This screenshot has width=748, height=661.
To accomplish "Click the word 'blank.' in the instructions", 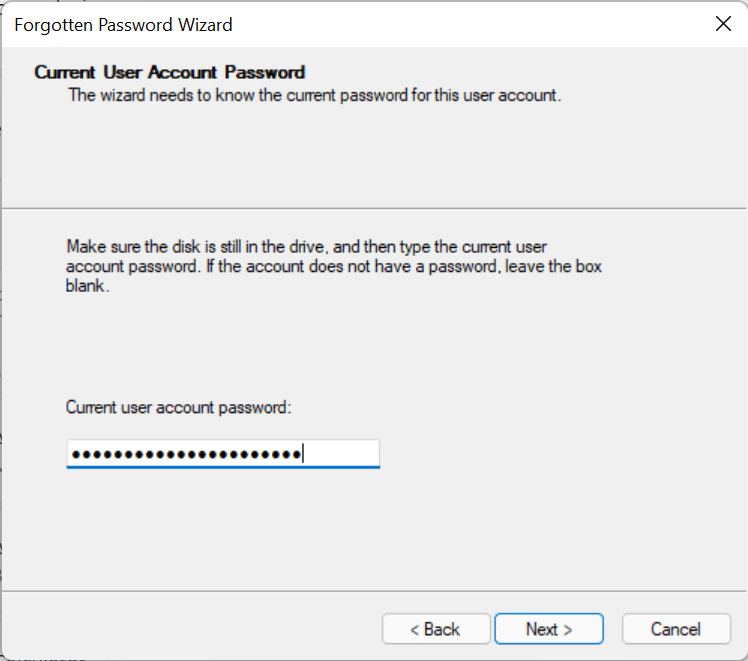I will click(x=87, y=286).
